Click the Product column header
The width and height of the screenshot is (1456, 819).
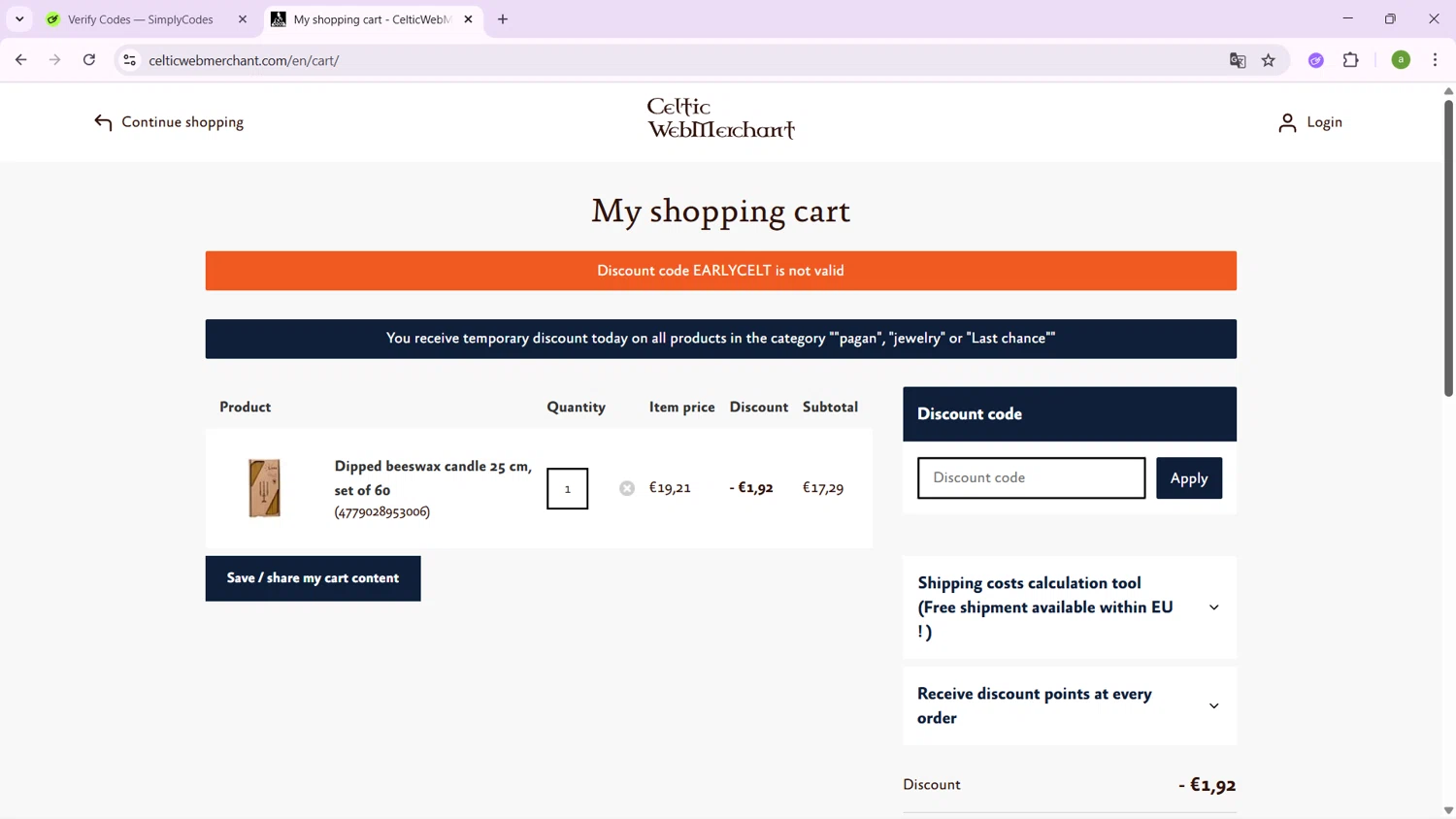245,408
